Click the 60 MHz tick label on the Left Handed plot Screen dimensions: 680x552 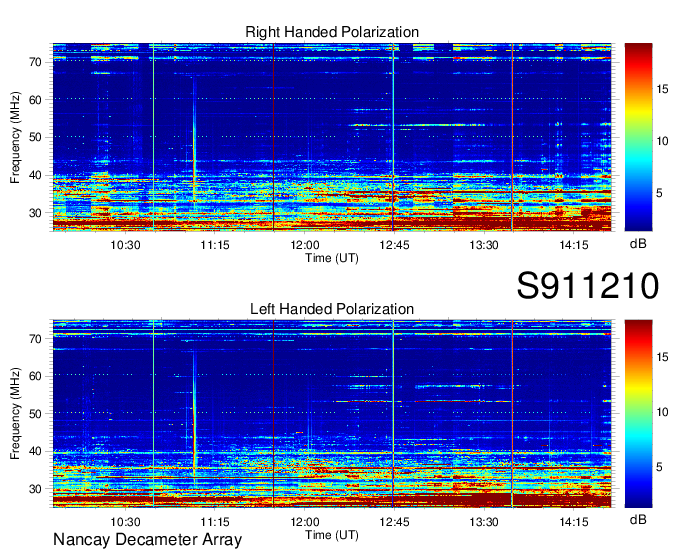(x=36, y=376)
